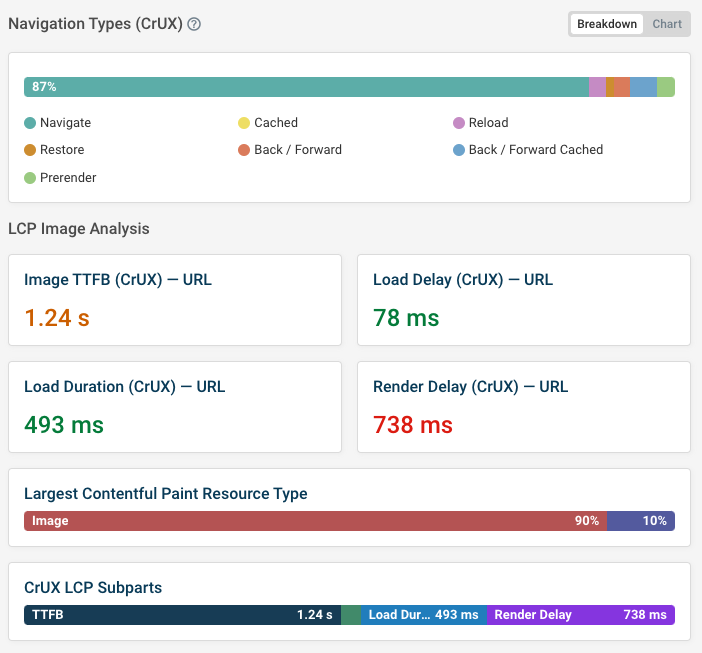Switch to the Chart view

pos(667,24)
